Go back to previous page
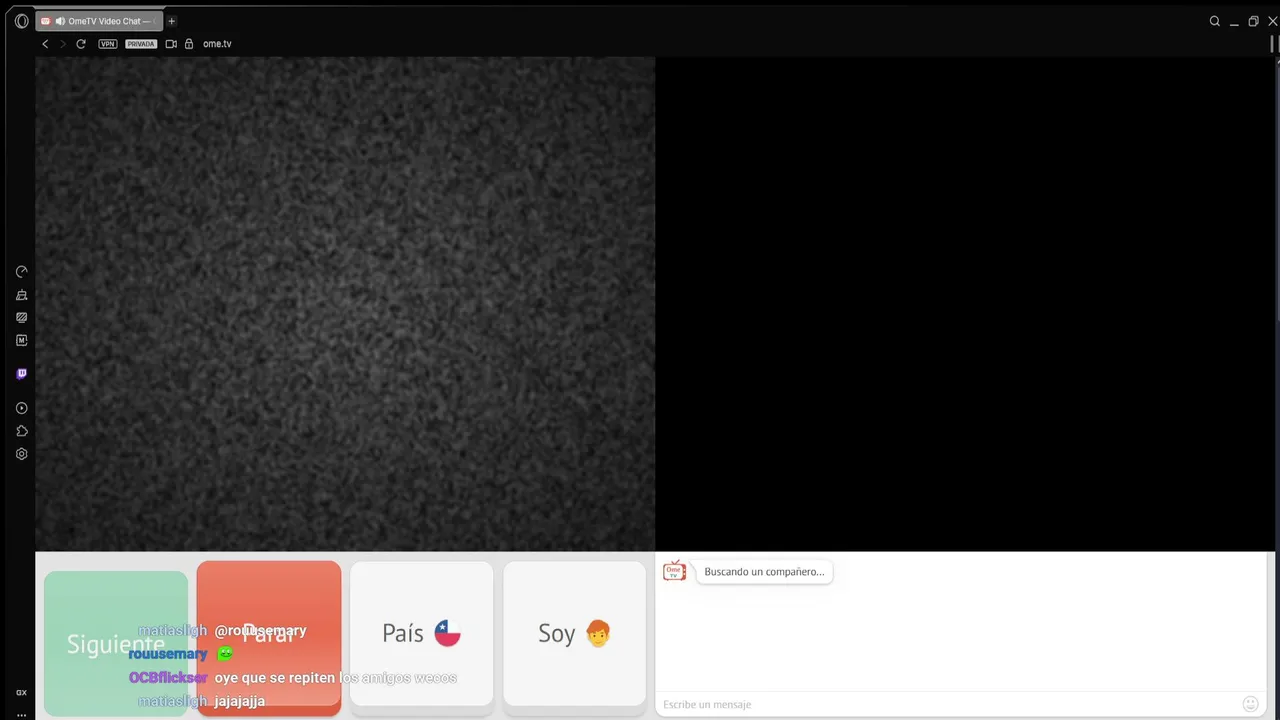 (x=45, y=44)
